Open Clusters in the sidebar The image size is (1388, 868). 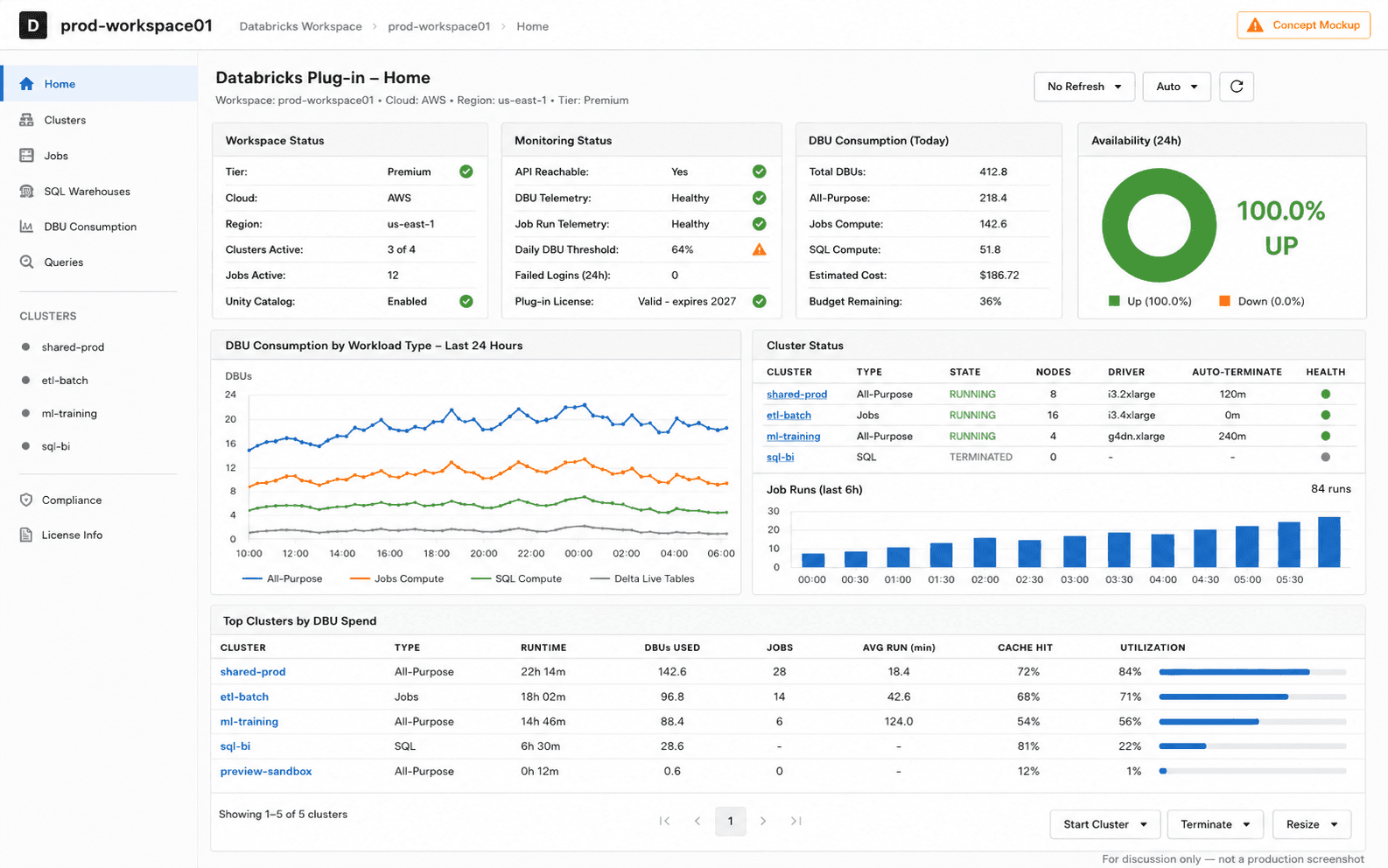(x=99, y=120)
